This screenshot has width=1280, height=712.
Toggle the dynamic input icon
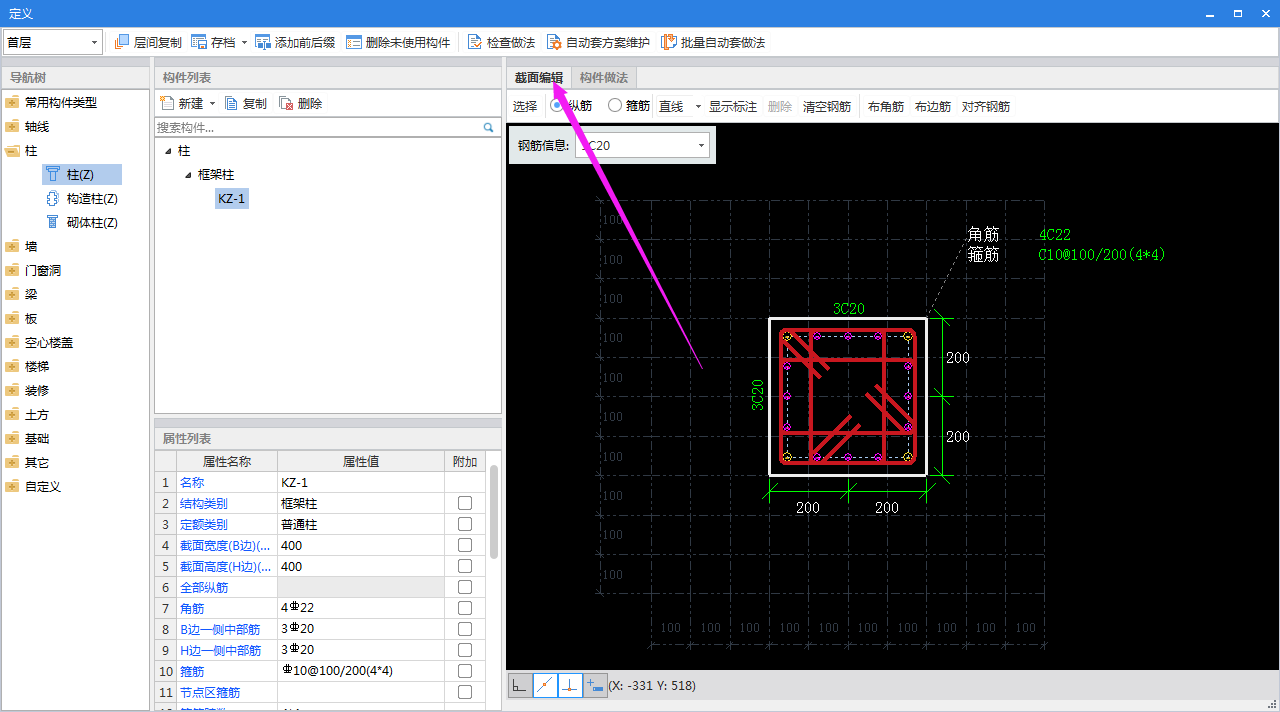pos(595,685)
